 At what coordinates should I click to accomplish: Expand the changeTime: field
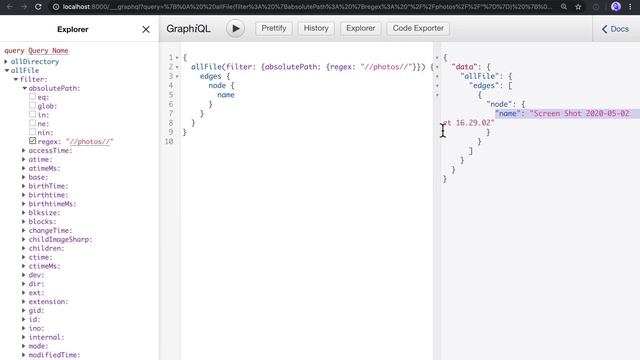coord(24,231)
